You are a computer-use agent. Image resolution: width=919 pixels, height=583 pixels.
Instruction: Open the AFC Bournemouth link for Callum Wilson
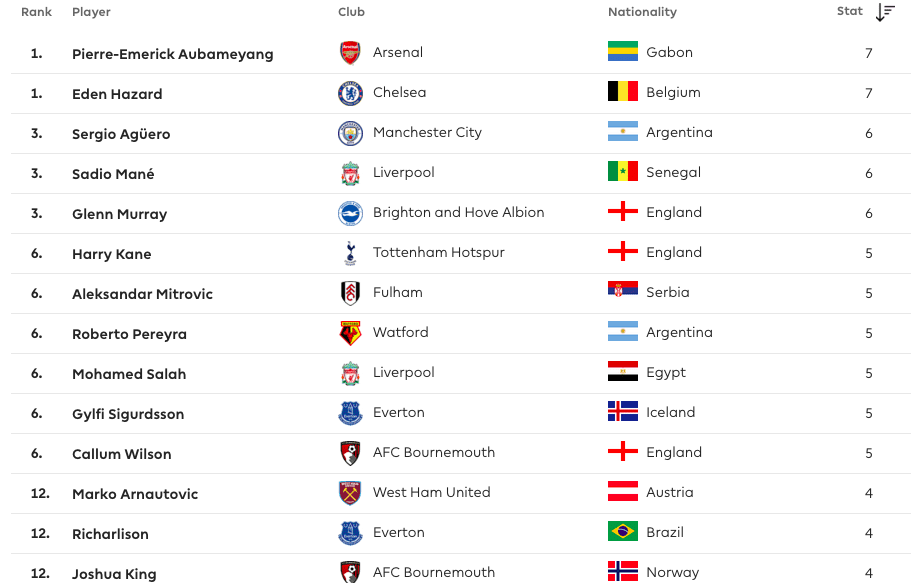434,452
